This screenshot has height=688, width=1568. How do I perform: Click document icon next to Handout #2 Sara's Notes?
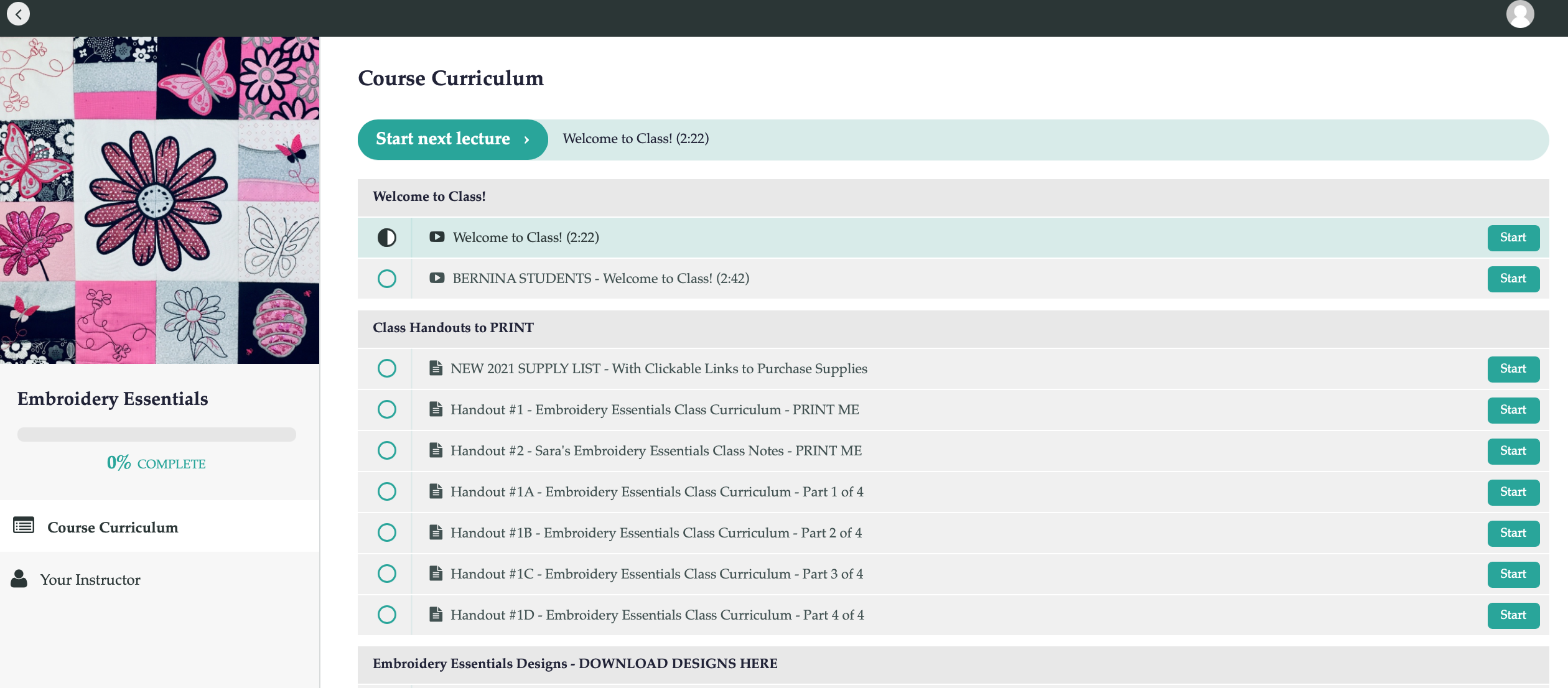coord(436,450)
